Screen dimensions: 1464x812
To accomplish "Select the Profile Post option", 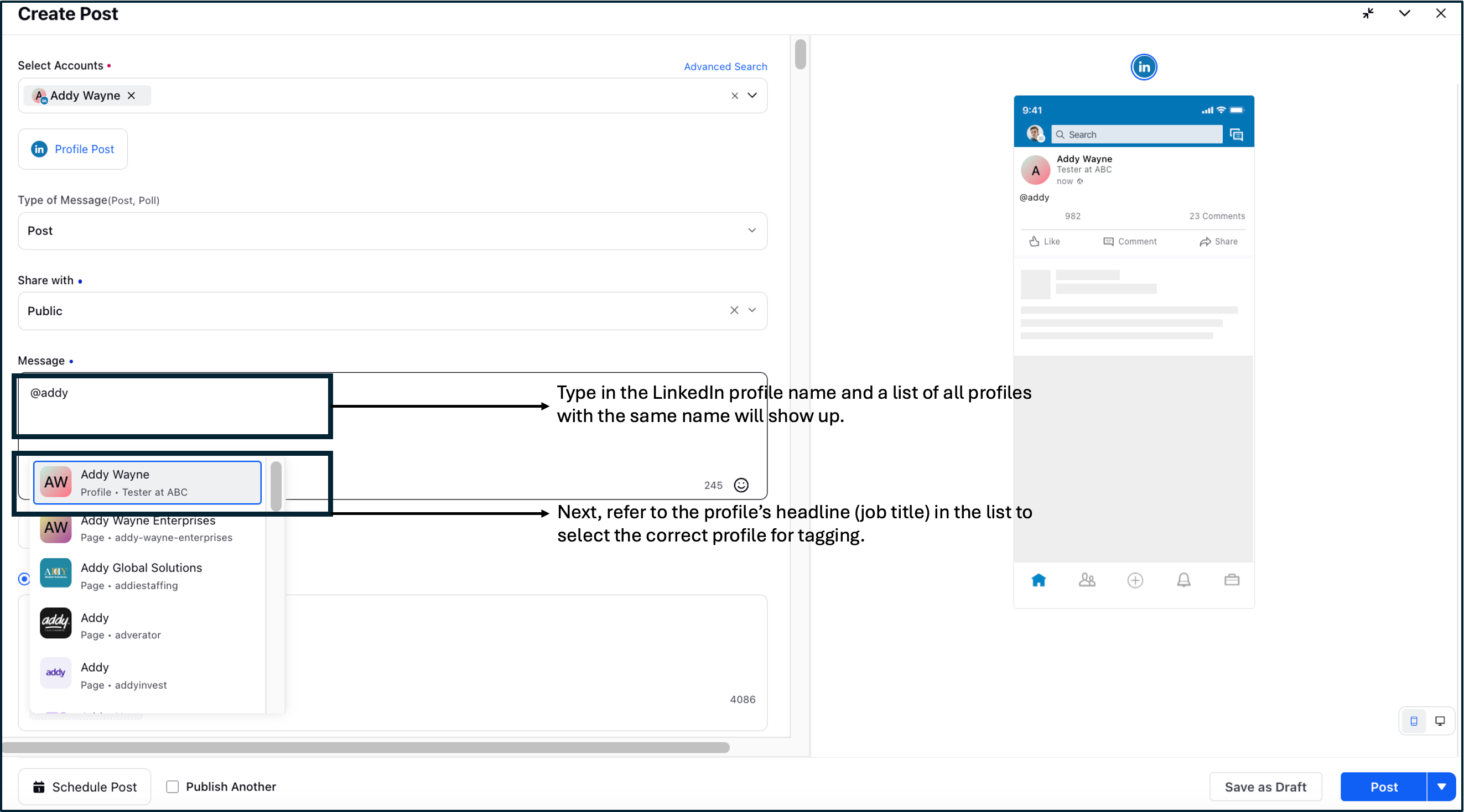I will (x=72, y=149).
